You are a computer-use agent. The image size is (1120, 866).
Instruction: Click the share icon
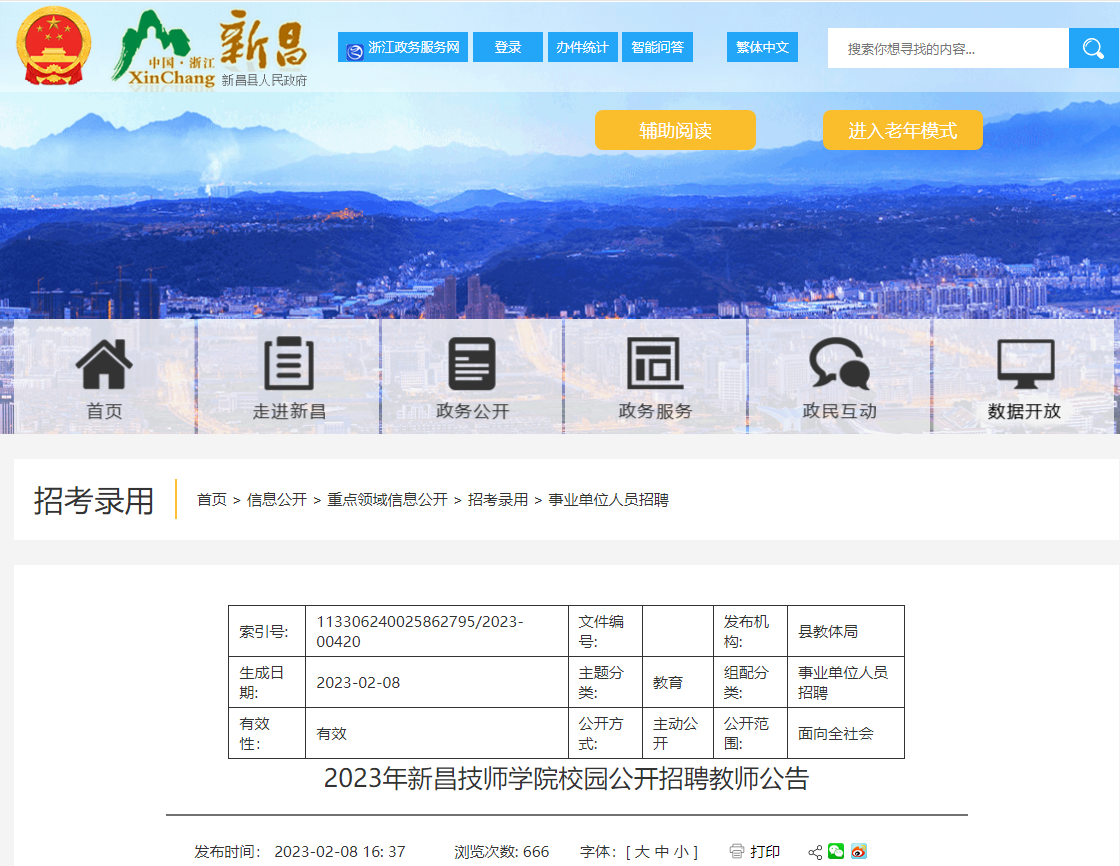point(815,852)
